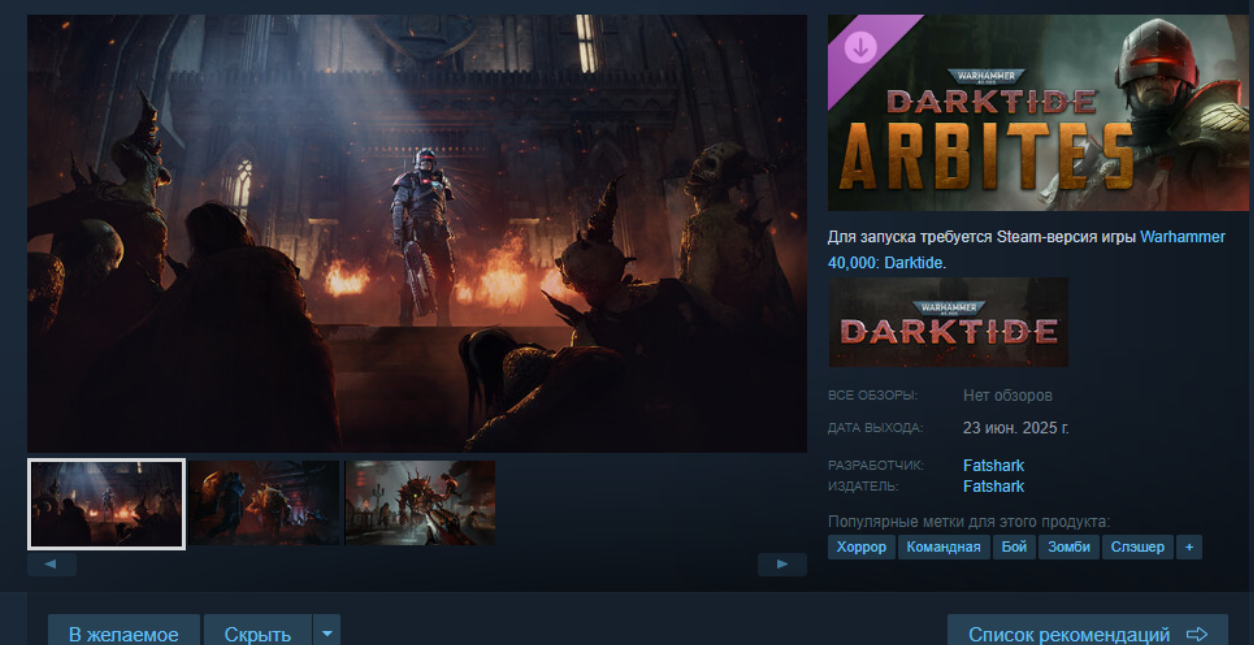Click the left arrow of screenshot strip
This screenshot has height=645, width=1254.
point(52,564)
